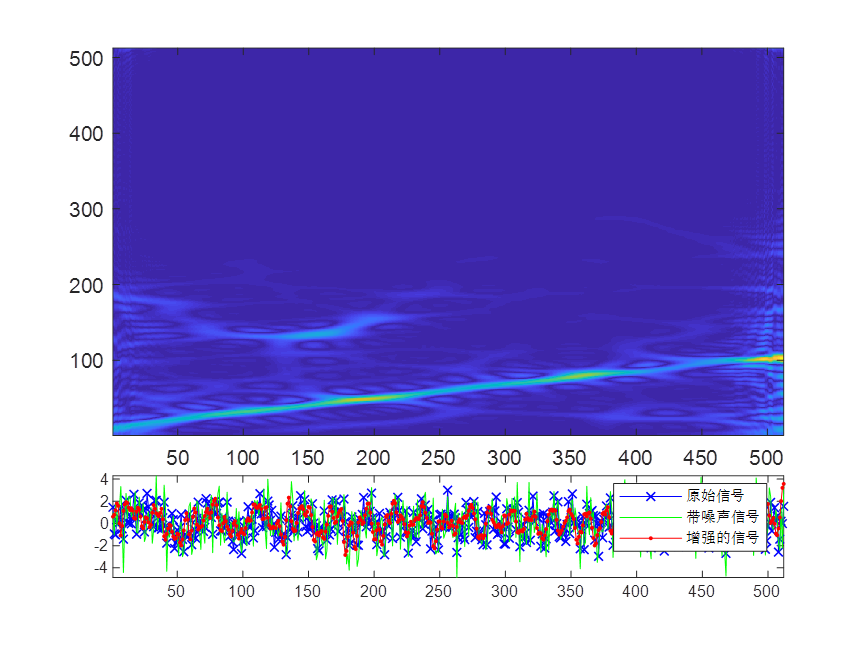This screenshot has width=865, height=648.
Task: Click y-axis tick label 300 on spectrogram
Action: 88,209
